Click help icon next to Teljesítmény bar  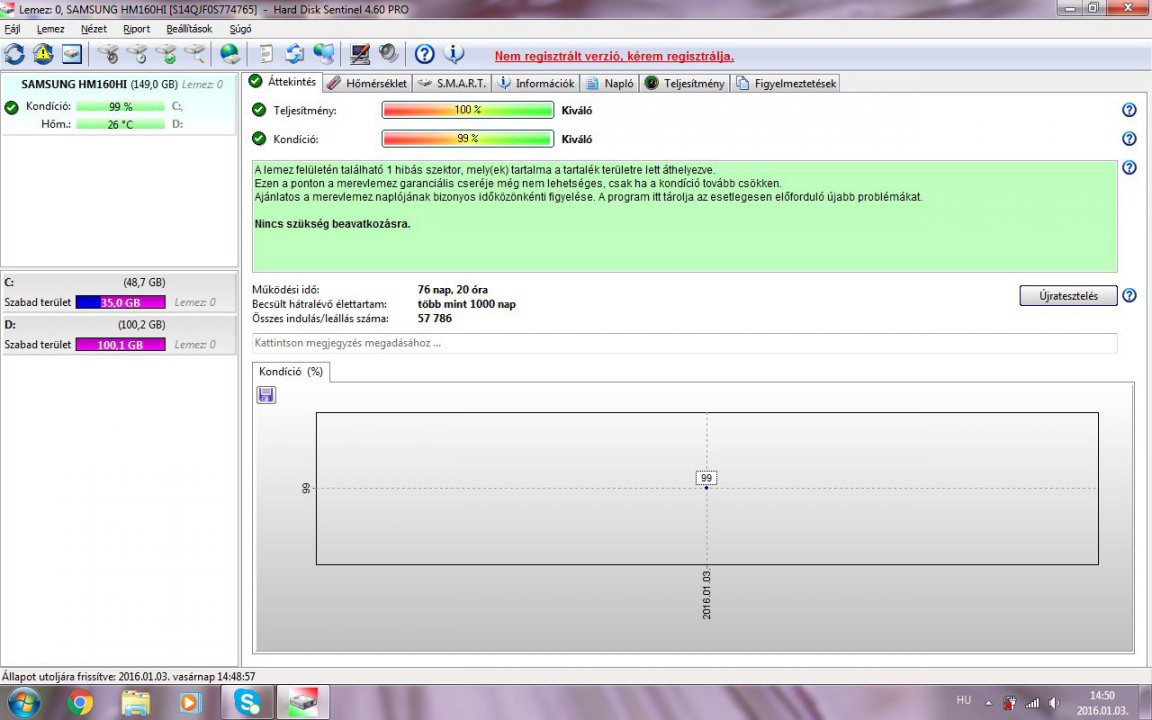coord(1129,110)
